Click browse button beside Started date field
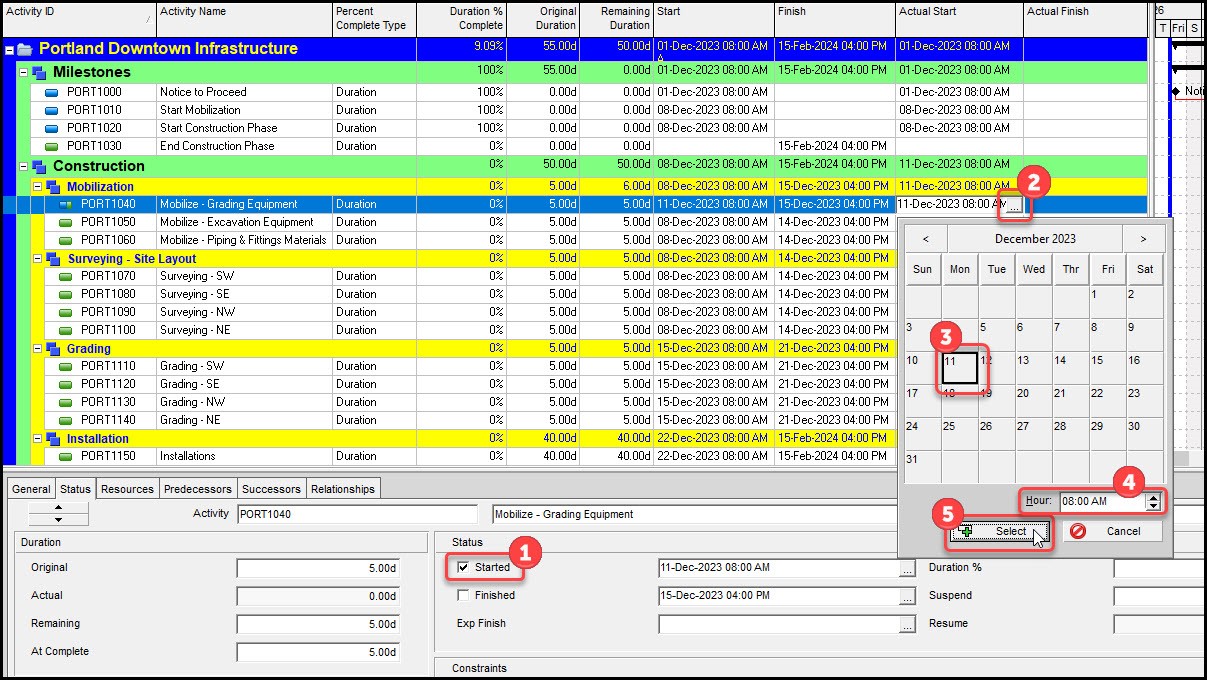The image size is (1207, 680). 907,568
